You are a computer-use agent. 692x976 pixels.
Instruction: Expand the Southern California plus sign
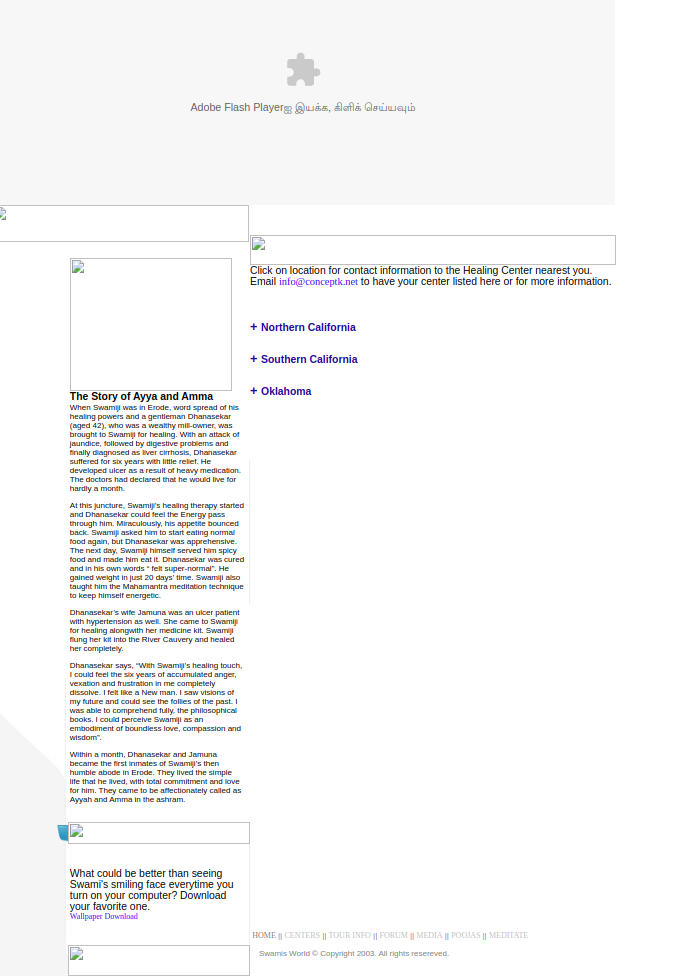(254, 359)
